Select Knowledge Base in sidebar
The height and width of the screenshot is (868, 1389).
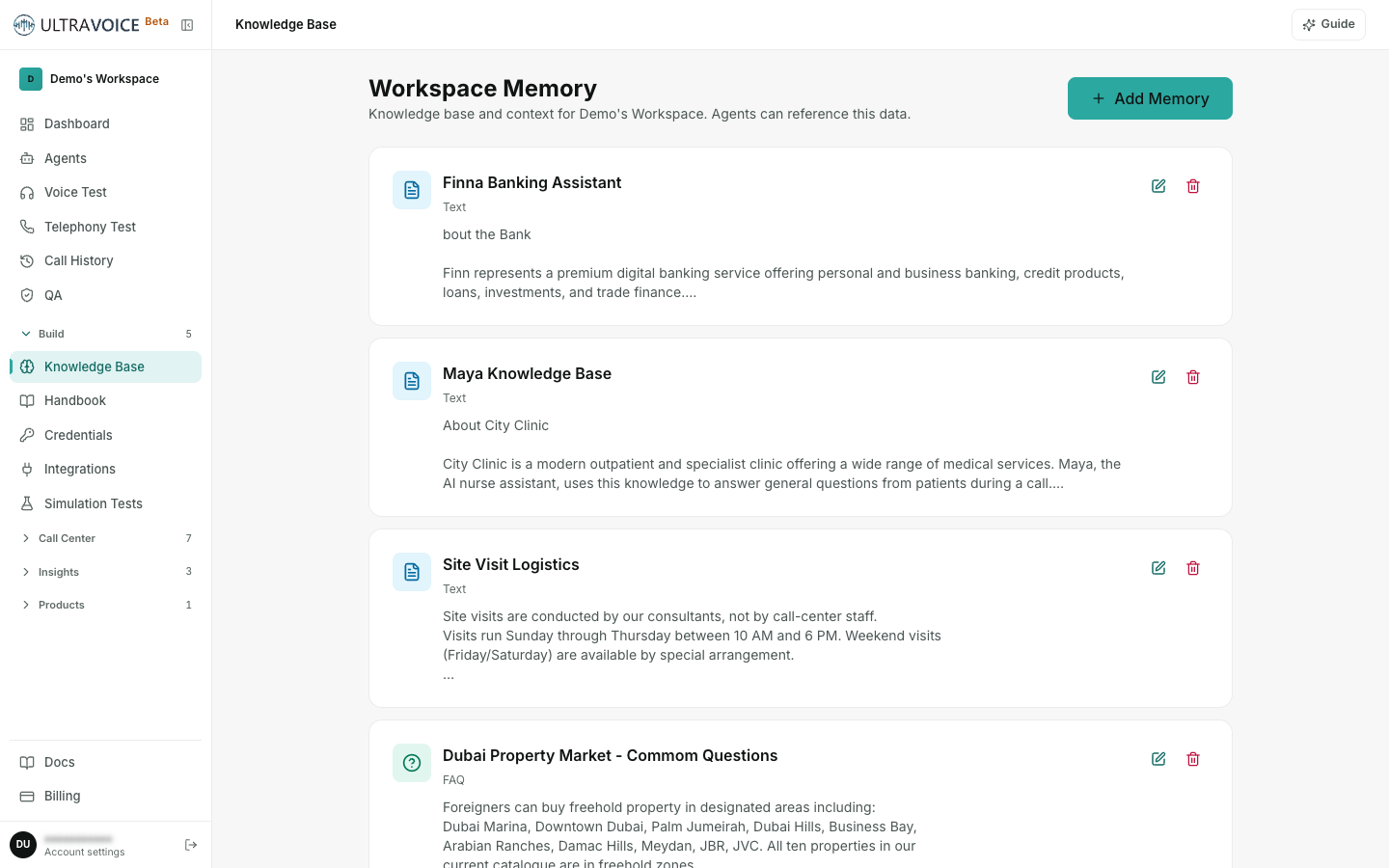point(105,366)
